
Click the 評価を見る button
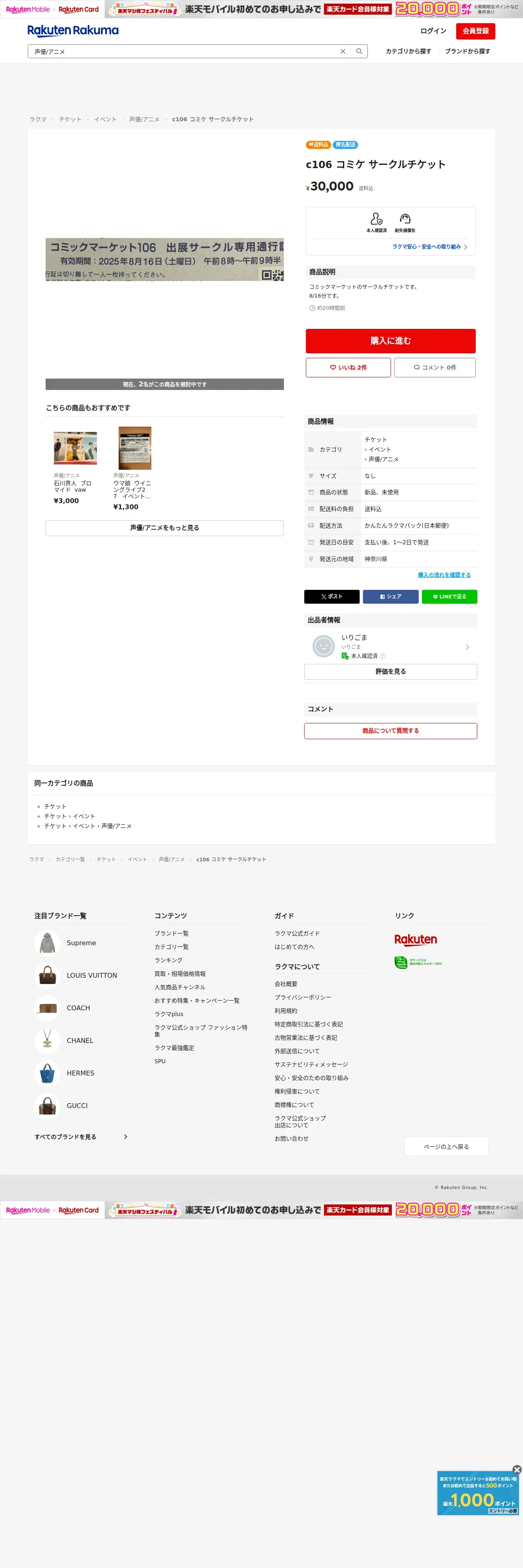[x=391, y=672]
